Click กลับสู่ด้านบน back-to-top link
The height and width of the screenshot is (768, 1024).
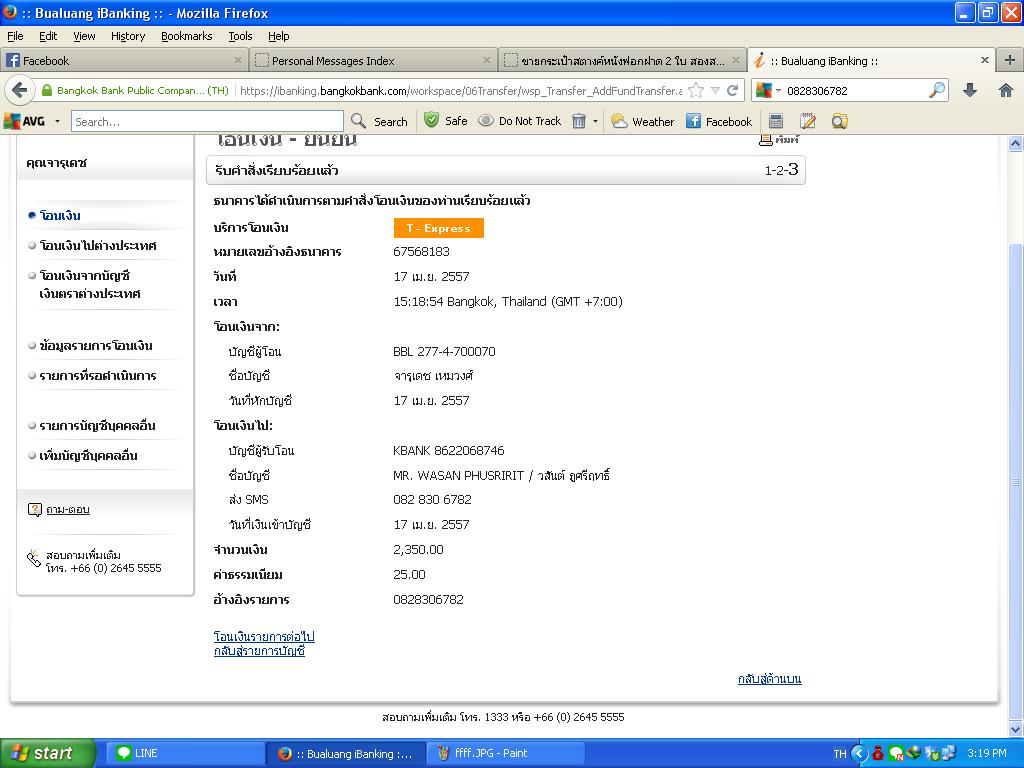click(769, 679)
